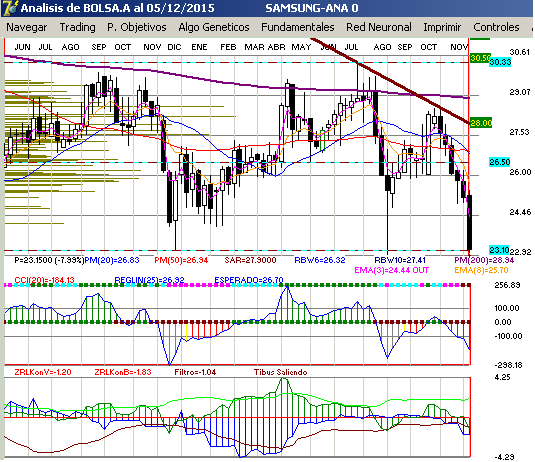
Task: Click the -298.18 CCI axis value
Action: (x=508, y=365)
